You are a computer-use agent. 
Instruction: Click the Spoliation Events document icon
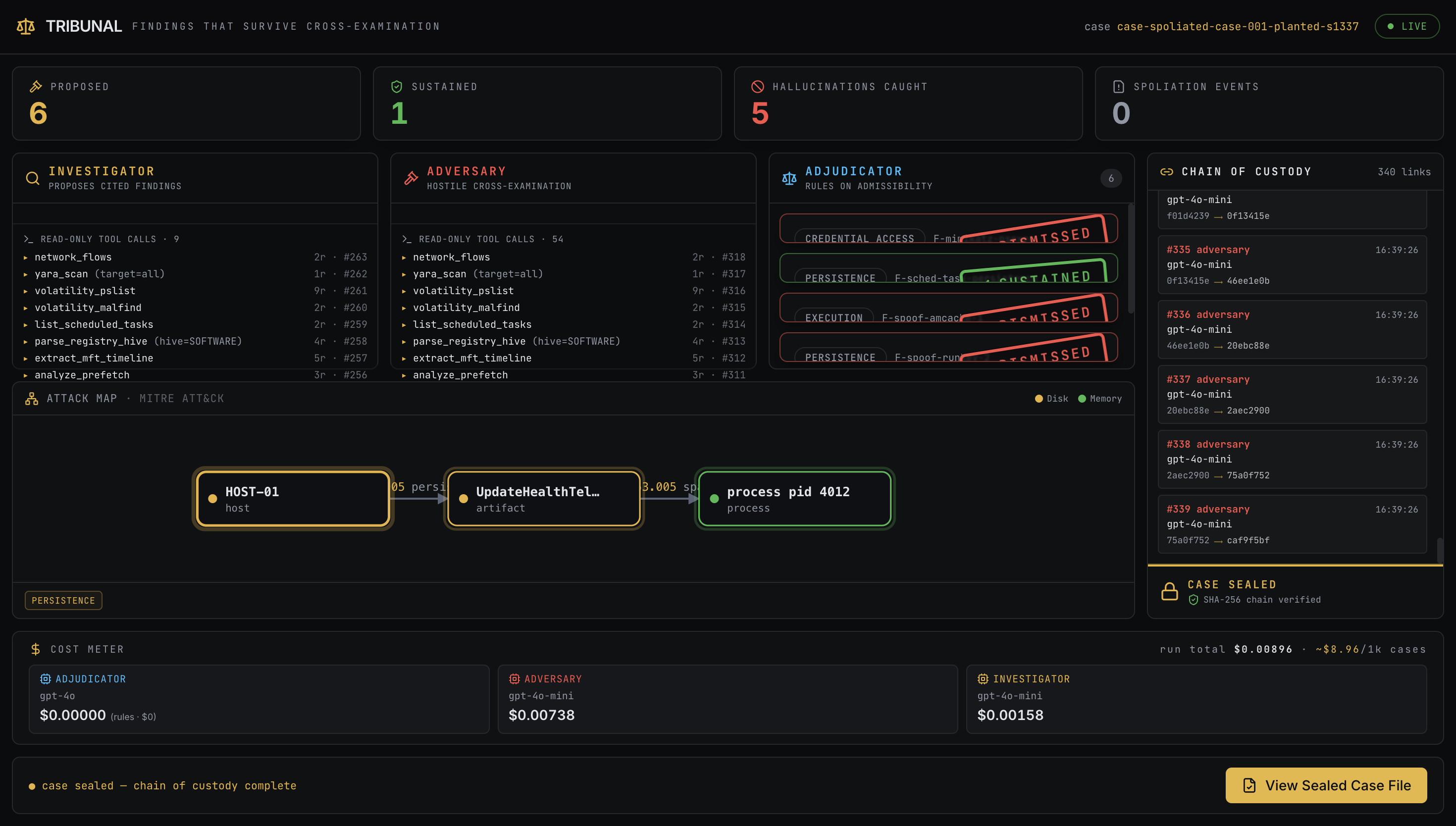pos(1118,86)
